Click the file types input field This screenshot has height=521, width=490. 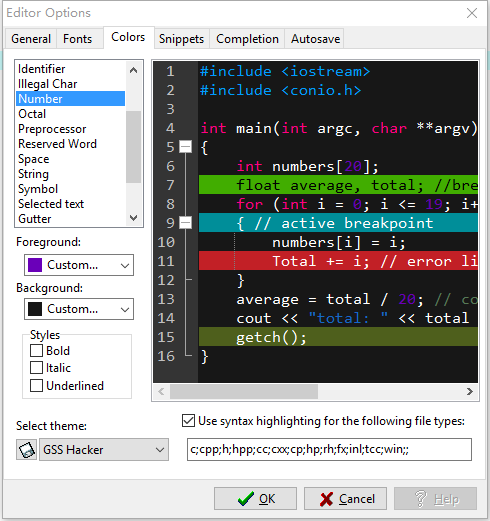[x=329, y=450]
